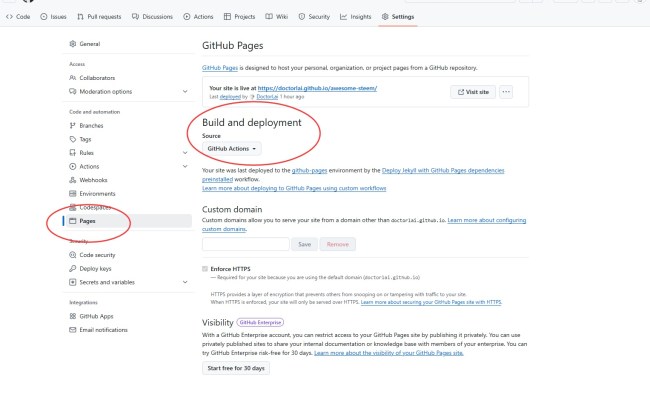Open the live site URL link
The image size is (650, 400).
317,88
